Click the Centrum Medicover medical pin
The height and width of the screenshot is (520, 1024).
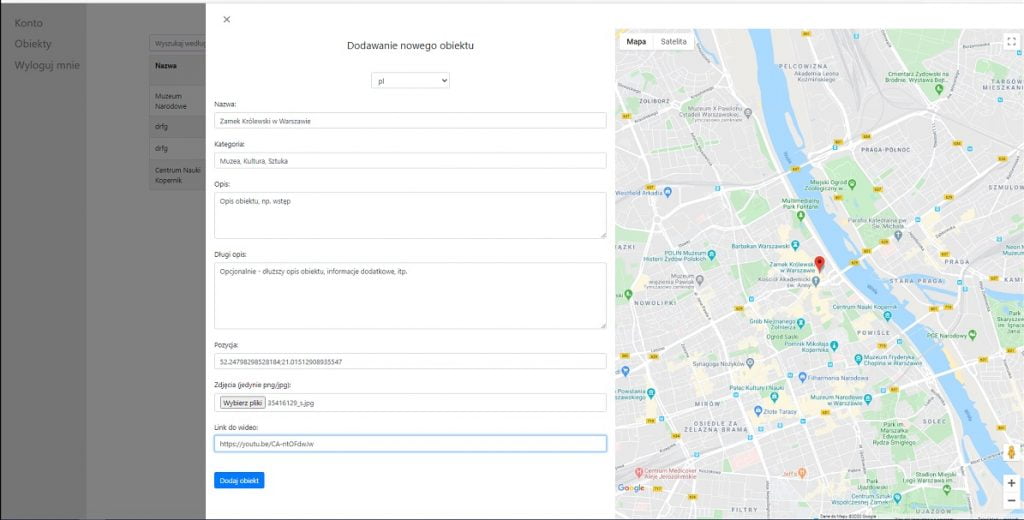(639, 472)
